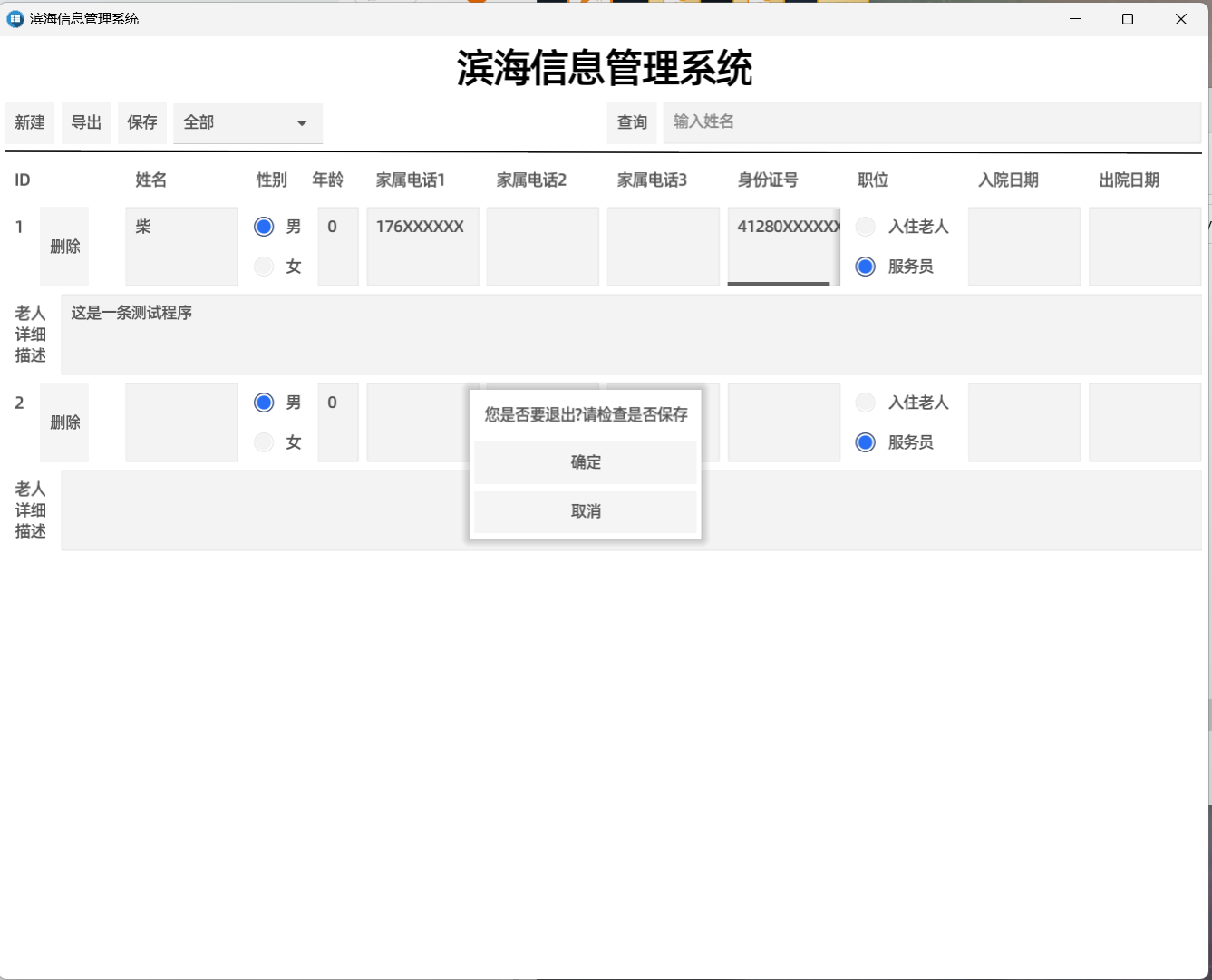Click the age field of record 2

pos(338,422)
